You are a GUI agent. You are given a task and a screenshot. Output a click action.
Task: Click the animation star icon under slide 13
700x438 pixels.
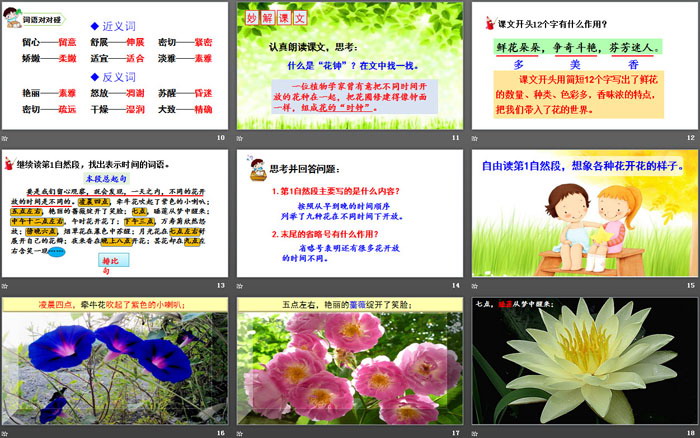pyautogui.click(x=5, y=286)
